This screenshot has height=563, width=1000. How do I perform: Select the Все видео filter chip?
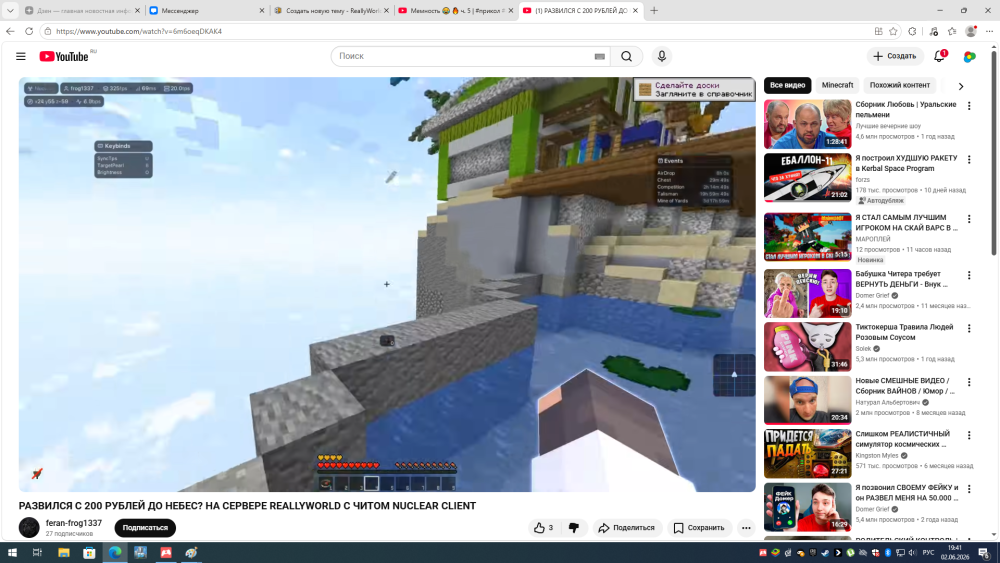click(787, 85)
